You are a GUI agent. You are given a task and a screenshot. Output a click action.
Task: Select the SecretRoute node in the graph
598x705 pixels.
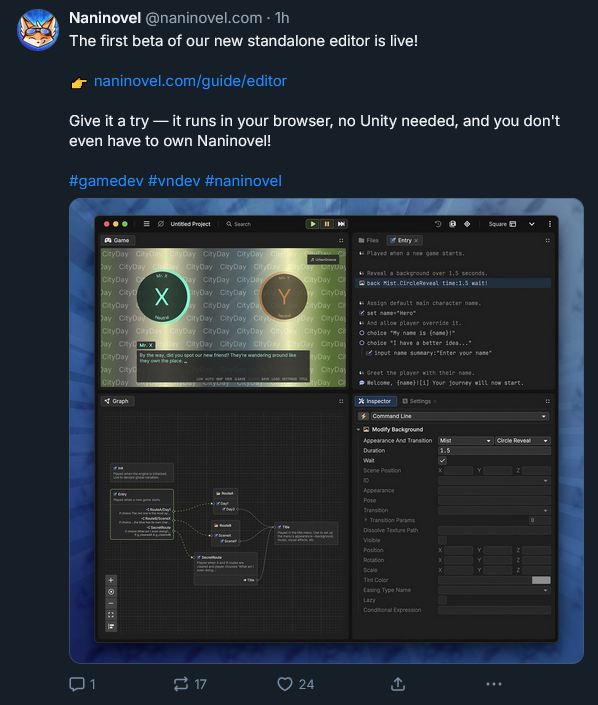226,569
